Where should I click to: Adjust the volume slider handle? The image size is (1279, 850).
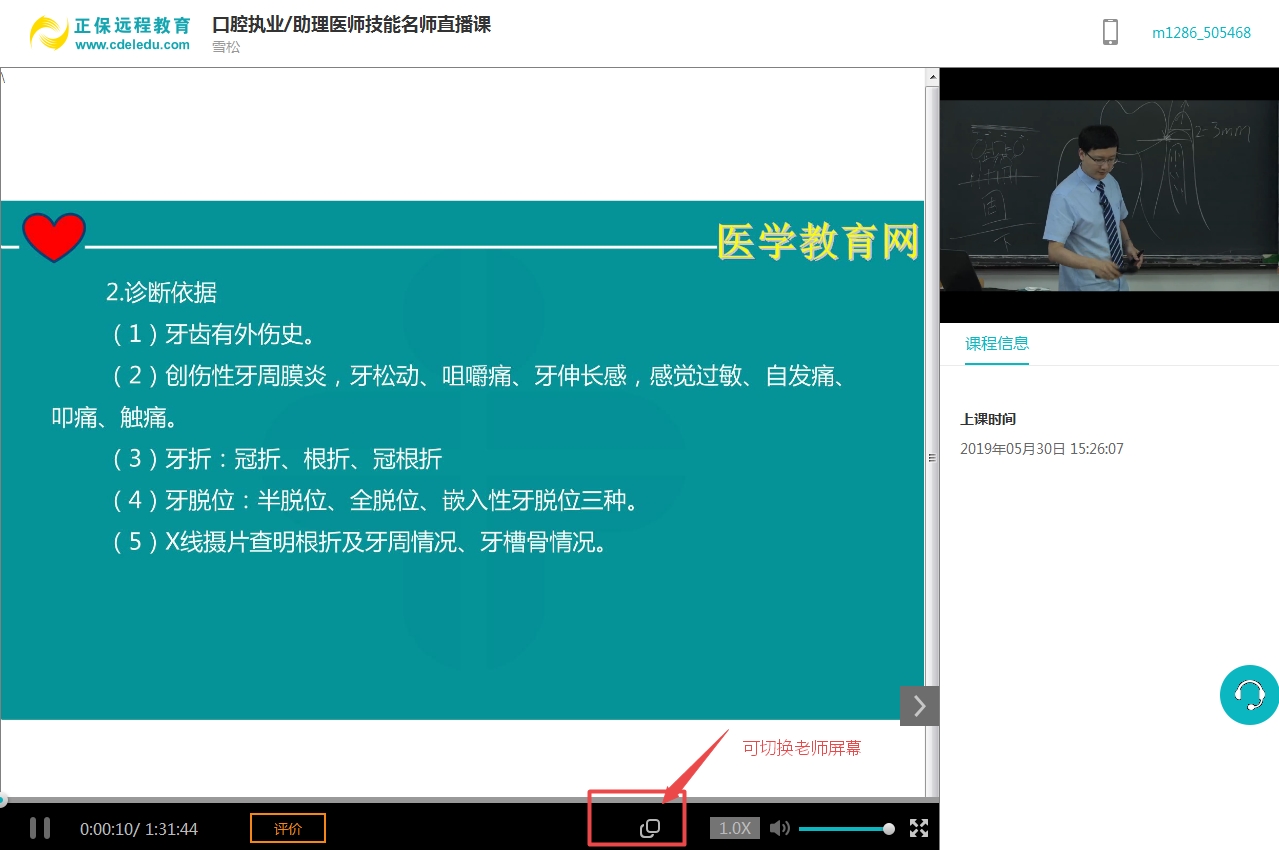click(889, 828)
